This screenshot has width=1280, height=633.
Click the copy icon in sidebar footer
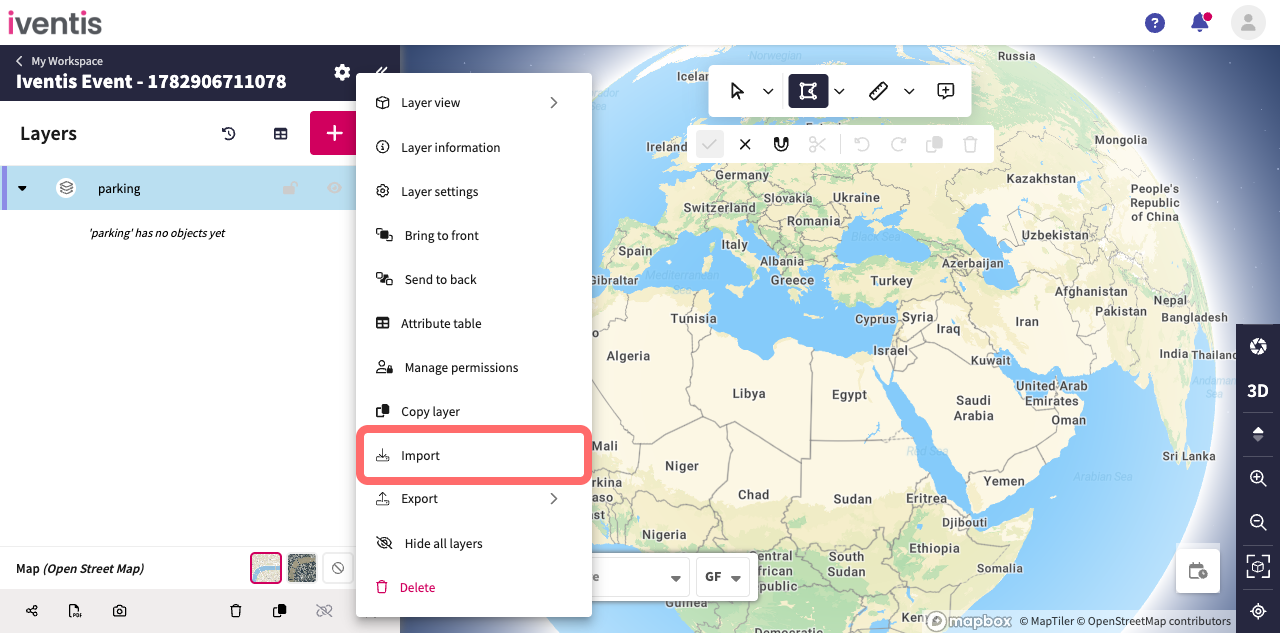[x=280, y=610]
